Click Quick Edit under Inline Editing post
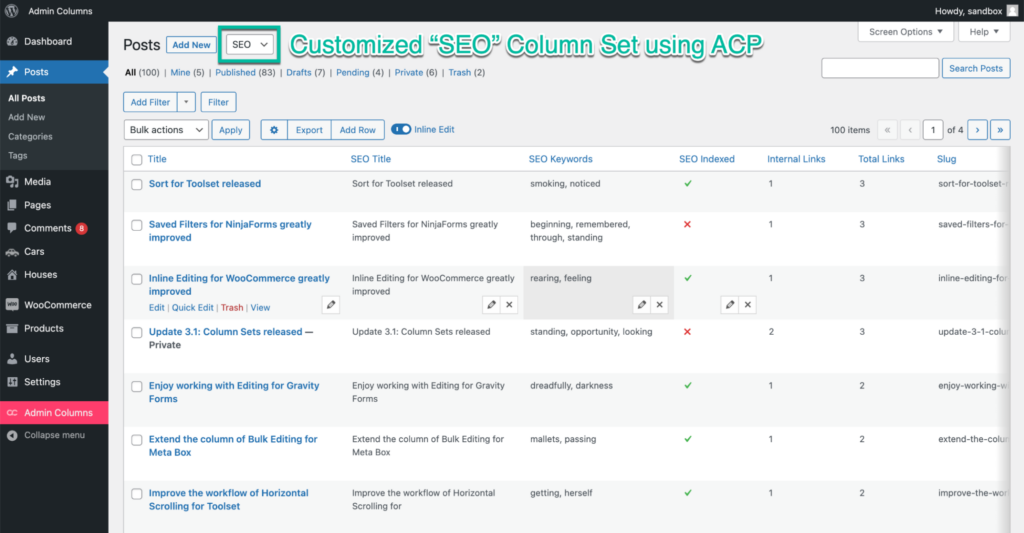1024x533 pixels. (x=193, y=308)
